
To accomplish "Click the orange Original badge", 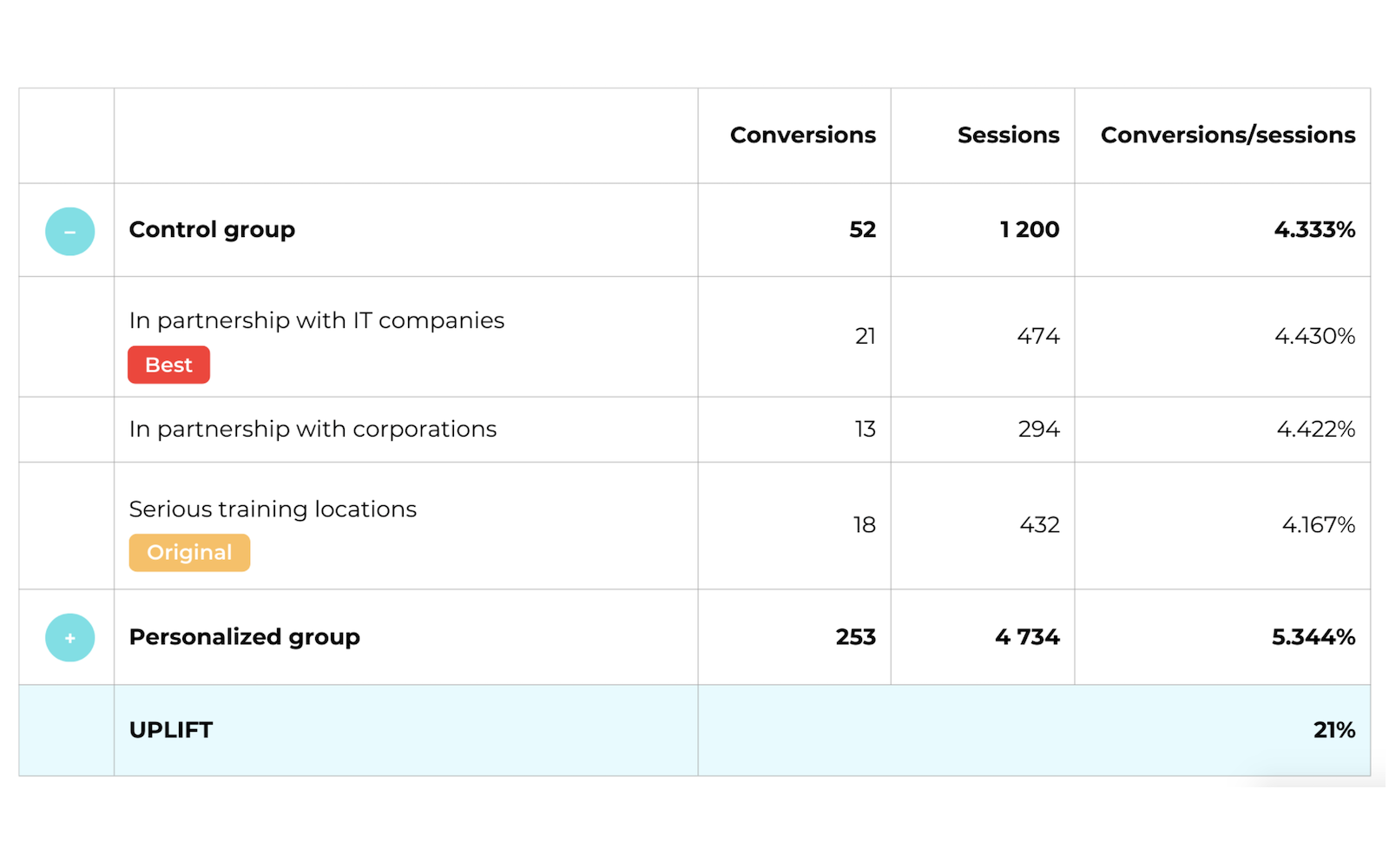I will point(189,553).
